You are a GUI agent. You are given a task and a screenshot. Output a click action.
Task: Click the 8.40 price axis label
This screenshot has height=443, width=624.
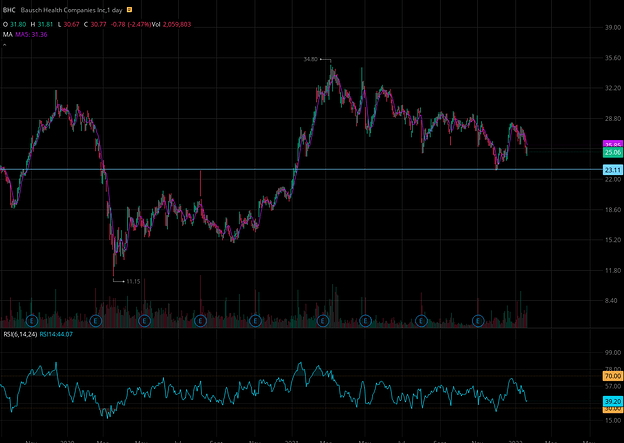click(613, 301)
